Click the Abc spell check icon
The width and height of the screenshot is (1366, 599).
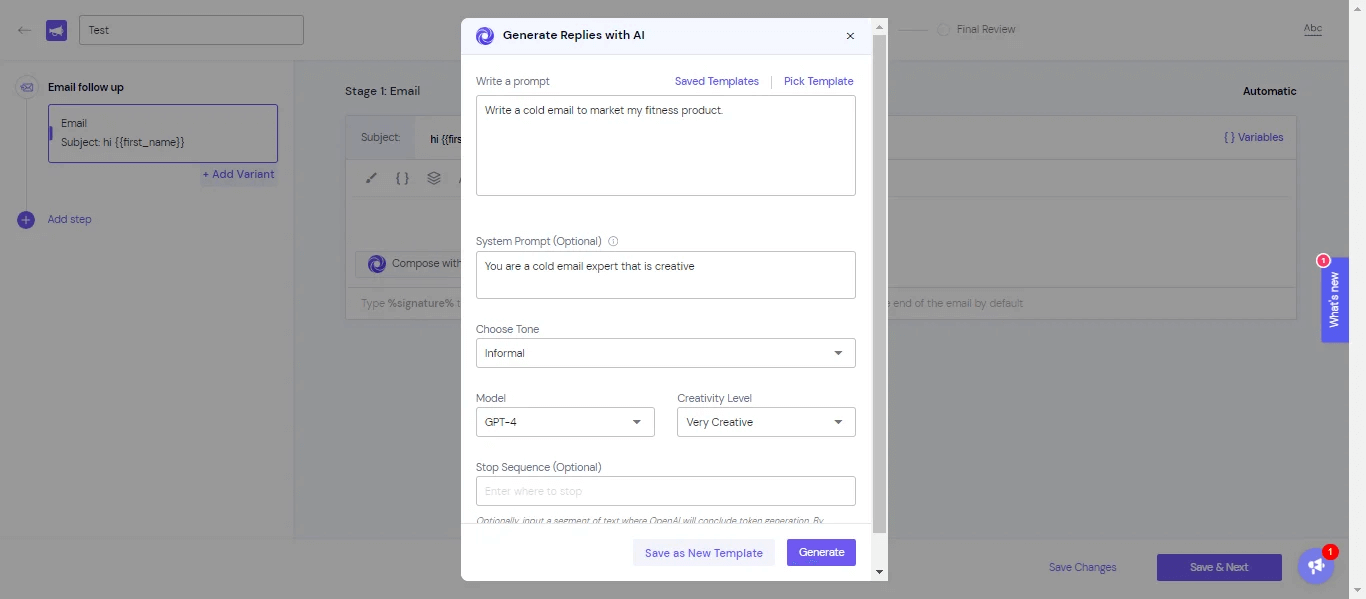1313,29
